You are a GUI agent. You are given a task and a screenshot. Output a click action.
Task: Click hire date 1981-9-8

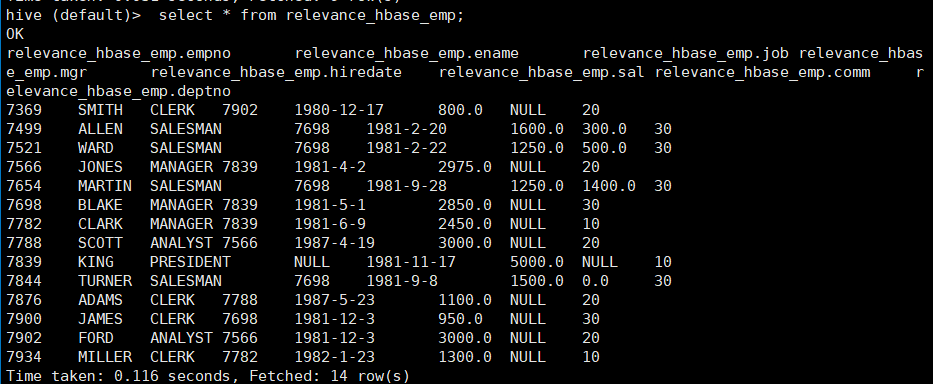(x=402, y=280)
